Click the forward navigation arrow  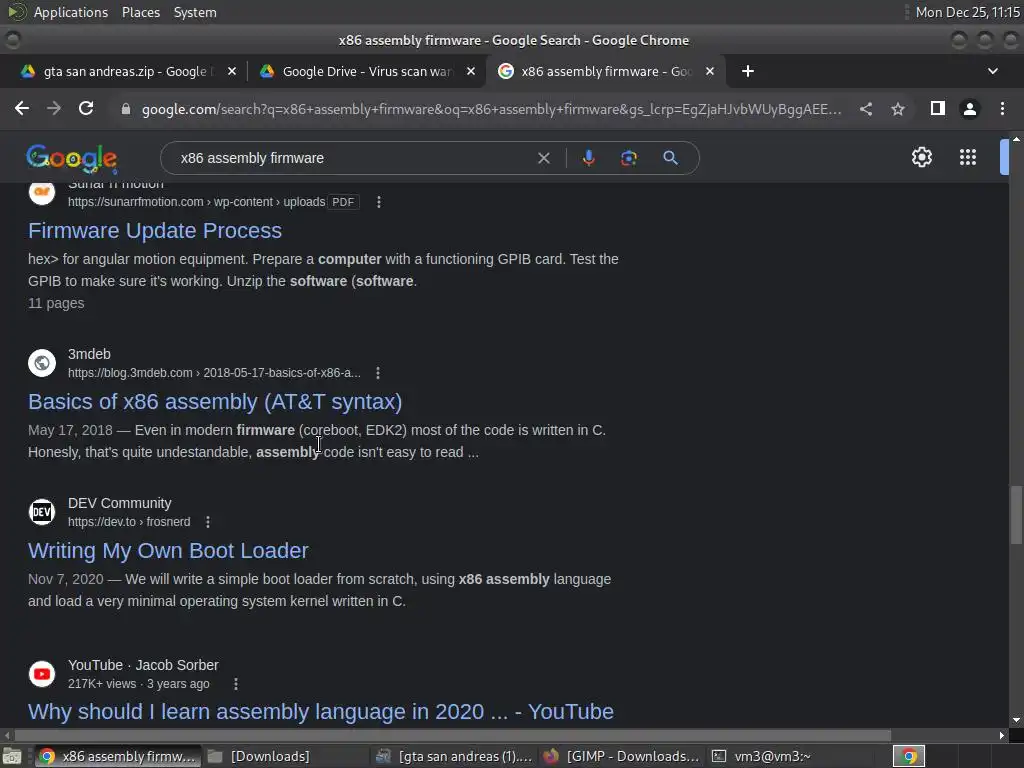pos(54,108)
